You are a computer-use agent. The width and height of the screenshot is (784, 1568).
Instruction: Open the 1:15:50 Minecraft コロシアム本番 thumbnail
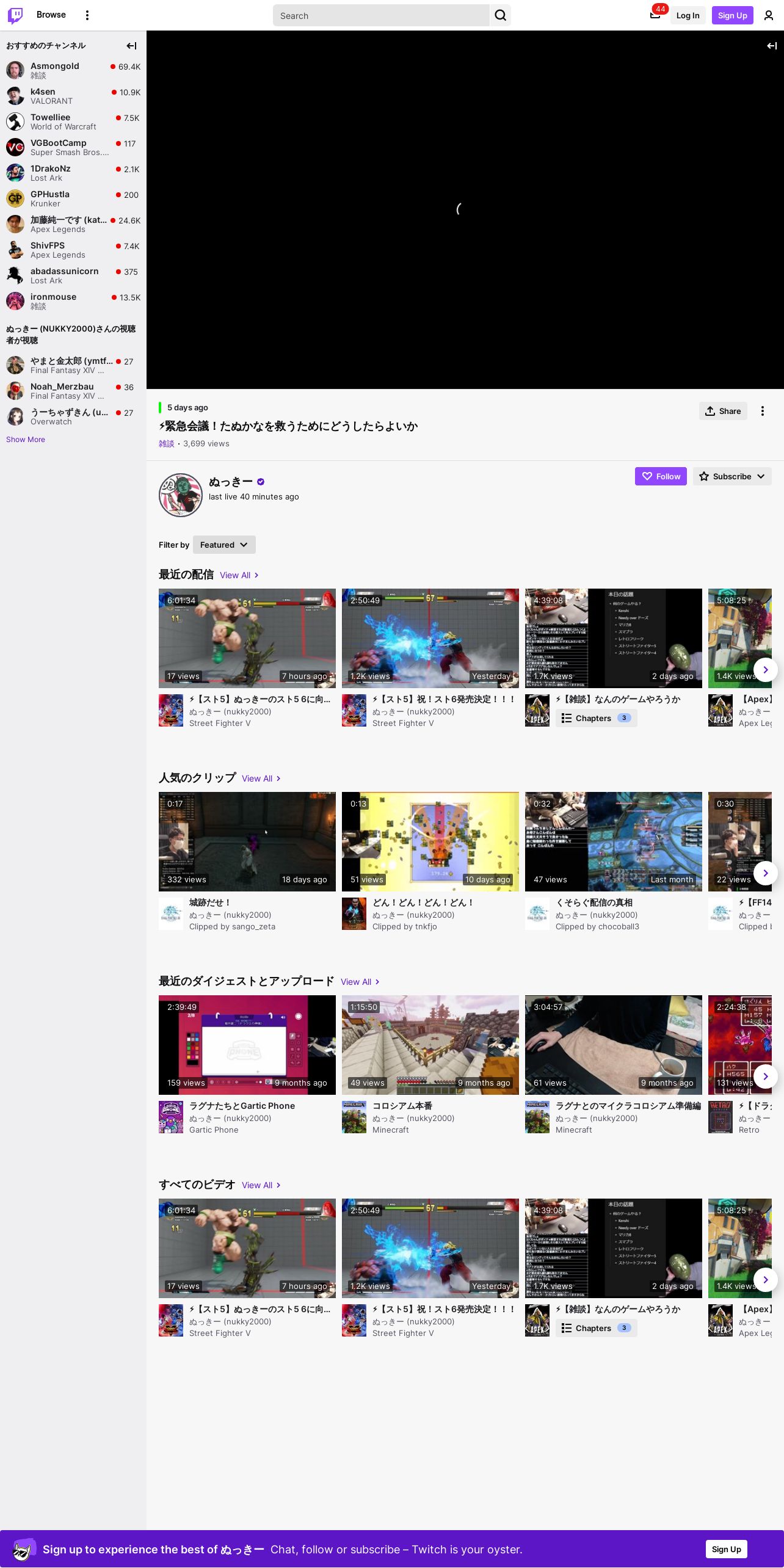(x=430, y=1045)
